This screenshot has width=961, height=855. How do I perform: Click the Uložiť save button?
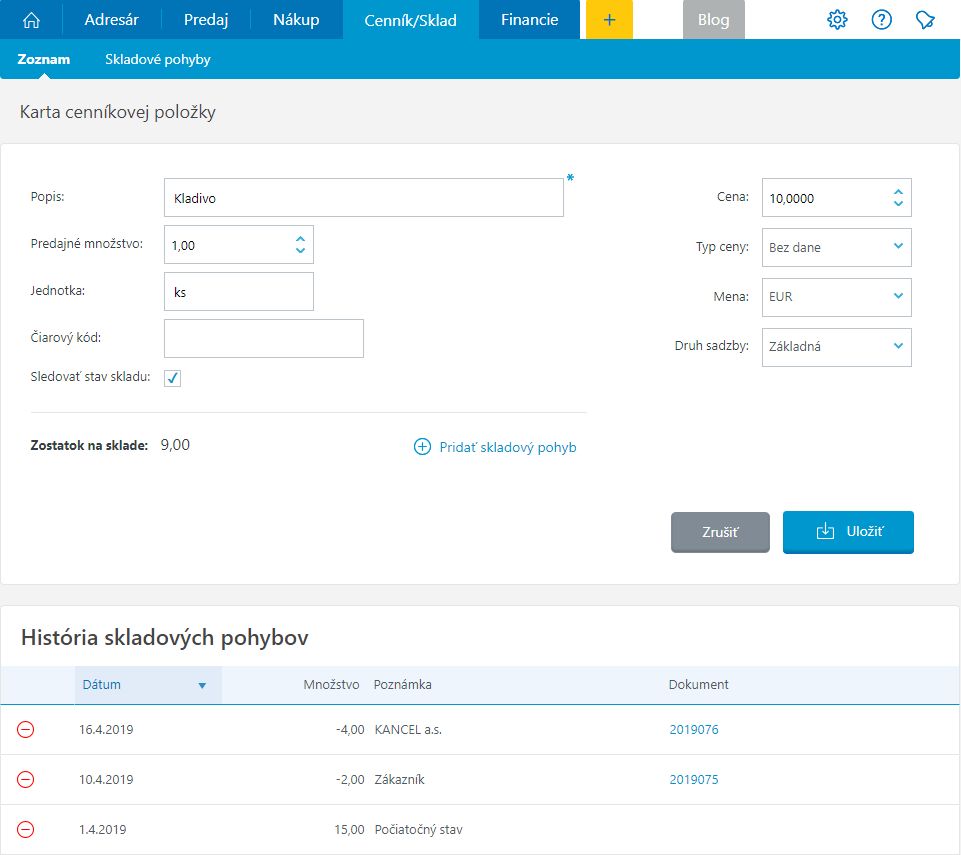[x=848, y=532]
